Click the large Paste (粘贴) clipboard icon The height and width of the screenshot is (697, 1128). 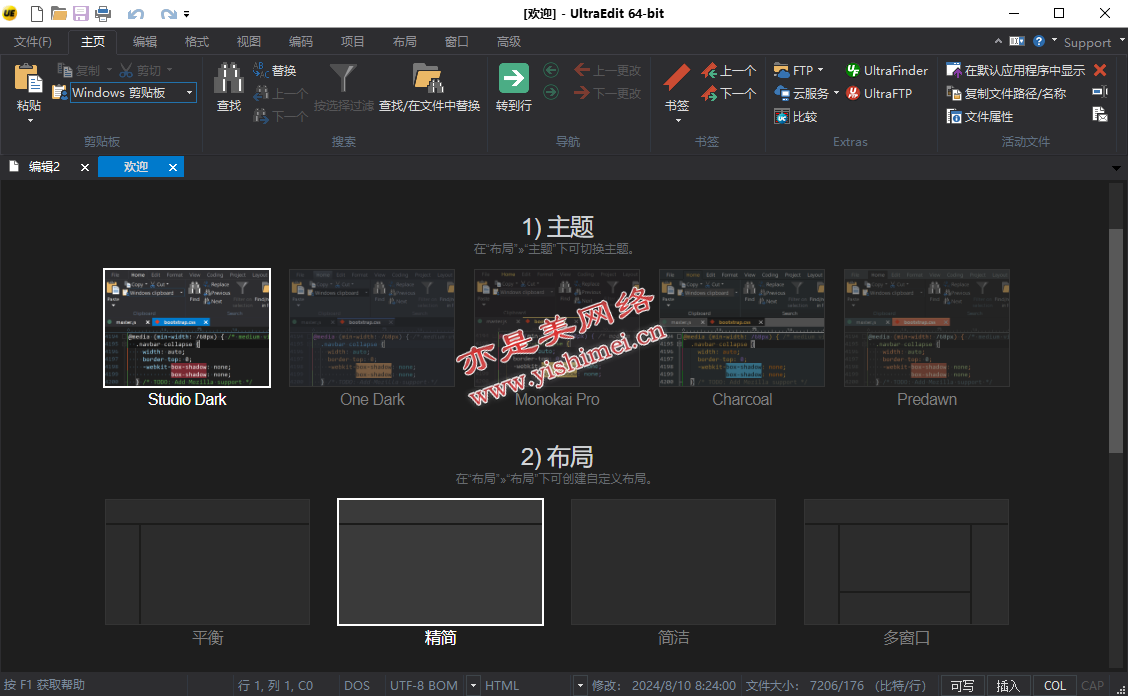(x=29, y=78)
